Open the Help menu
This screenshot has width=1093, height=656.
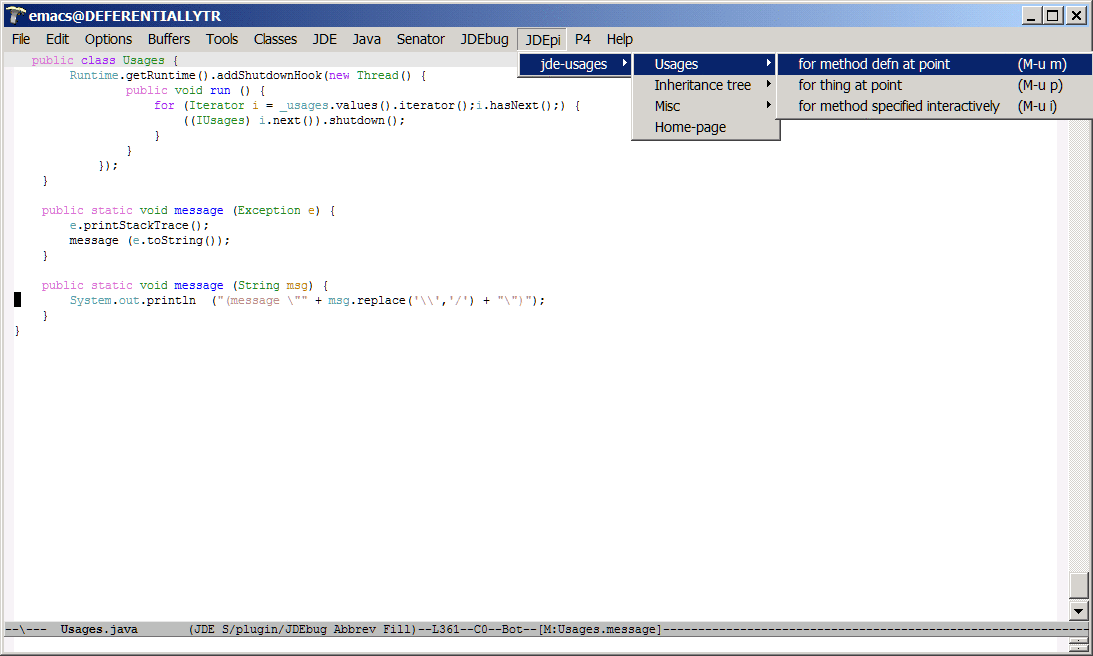click(620, 39)
